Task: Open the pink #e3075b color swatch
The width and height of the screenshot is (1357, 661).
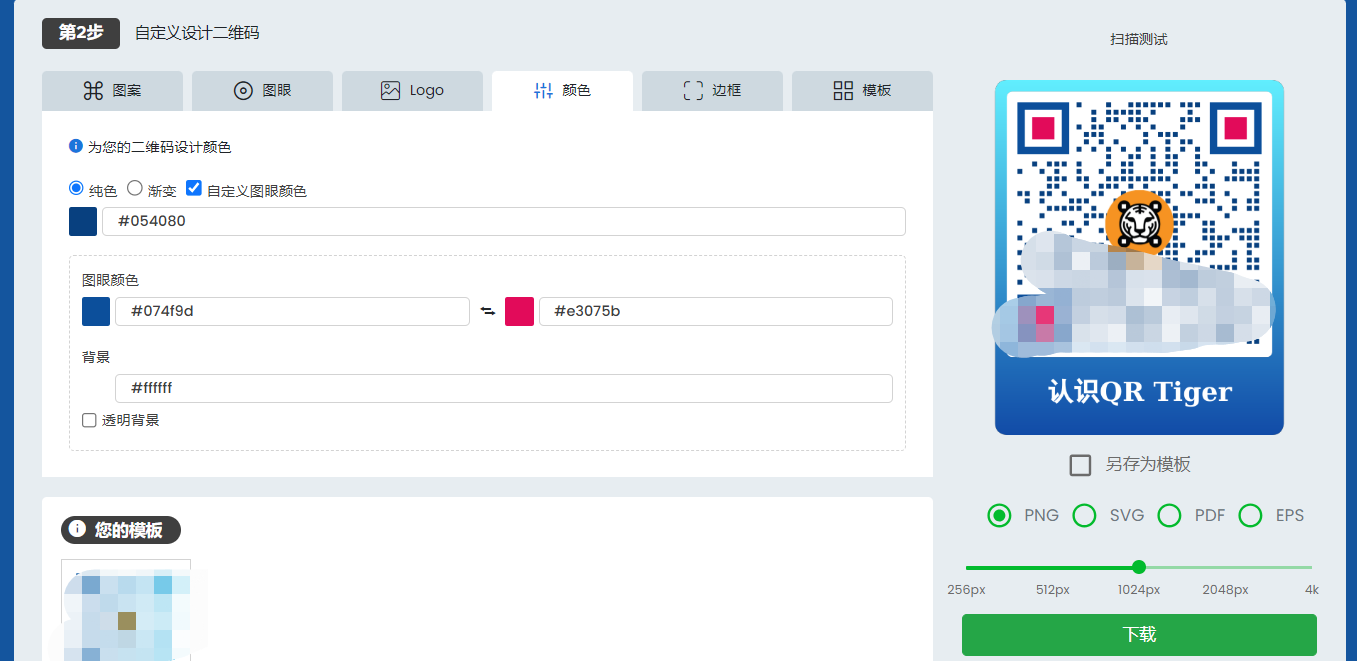Action: [x=520, y=311]
